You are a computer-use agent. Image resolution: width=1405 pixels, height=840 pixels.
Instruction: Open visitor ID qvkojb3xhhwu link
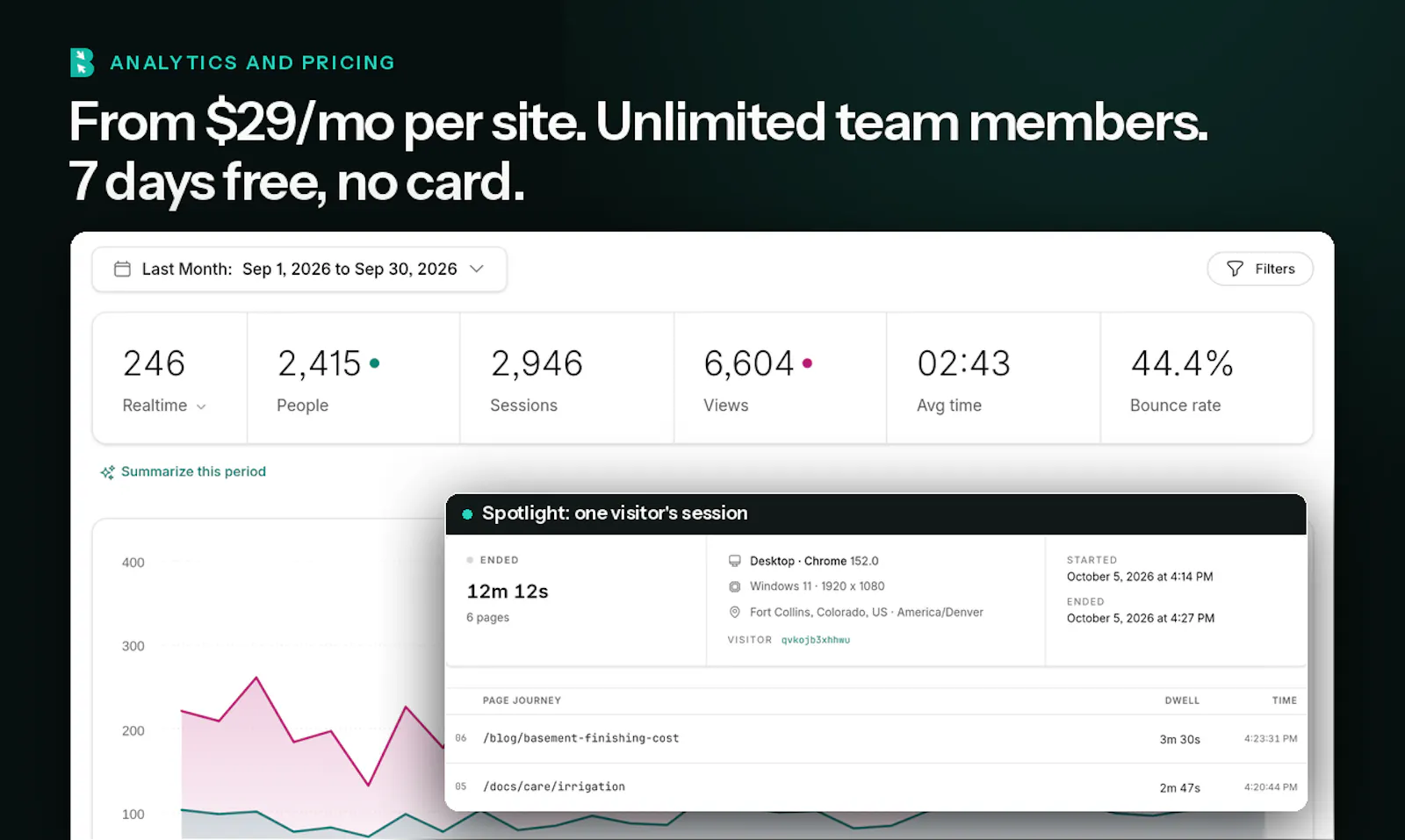point(816,640)
